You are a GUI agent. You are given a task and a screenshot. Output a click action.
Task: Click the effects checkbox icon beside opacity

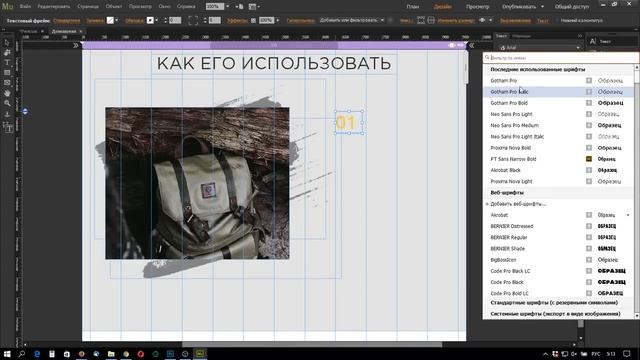(x=253, y=20)
